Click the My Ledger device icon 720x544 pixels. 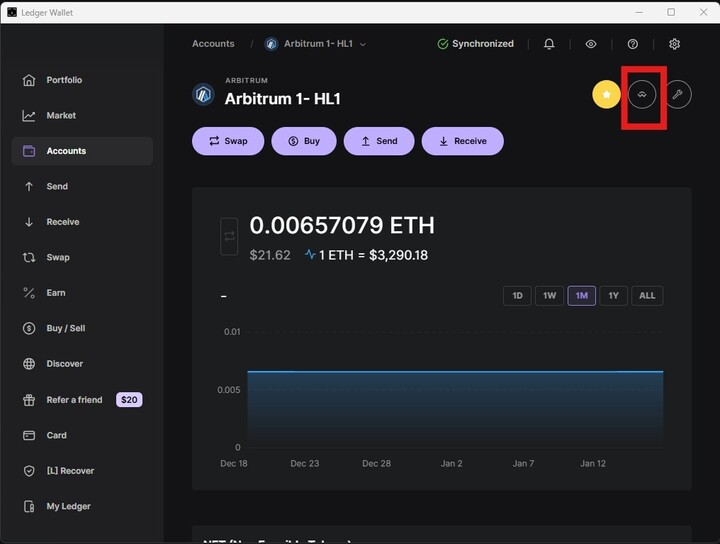29,506
